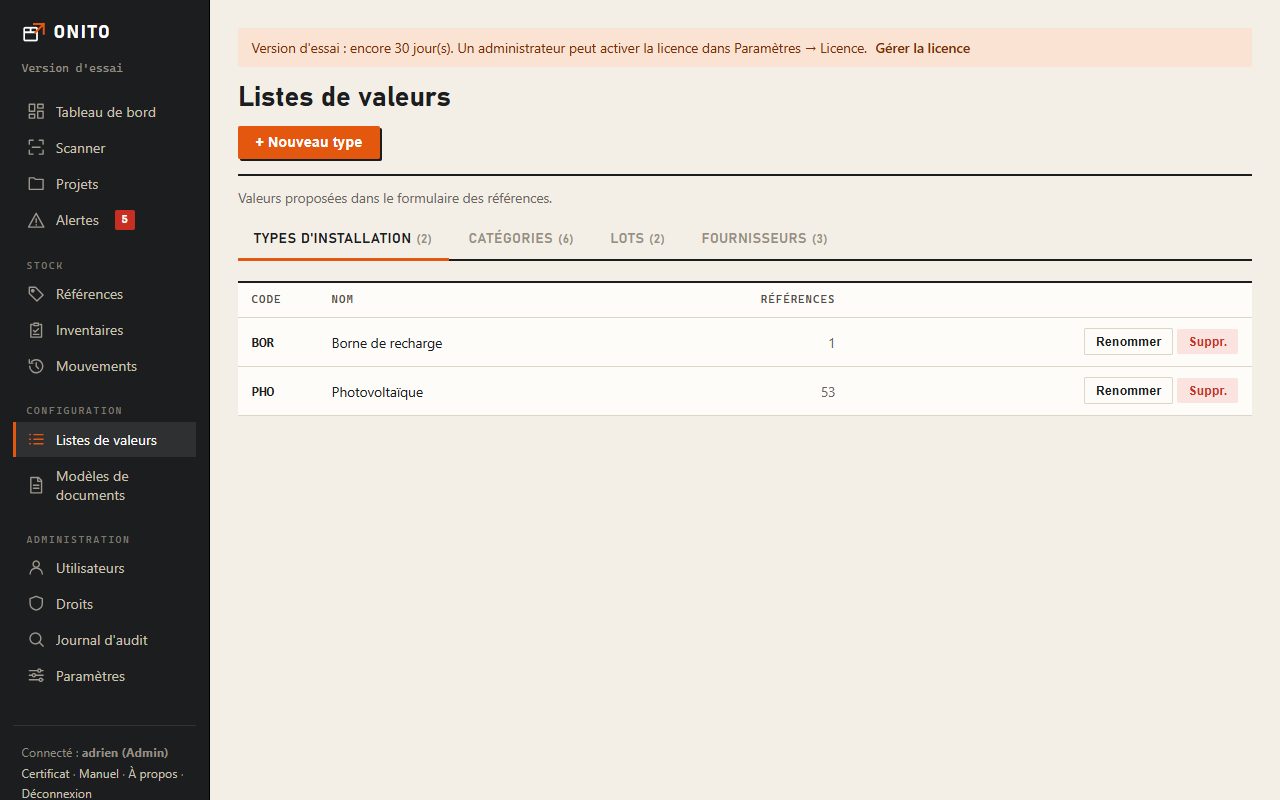Click the reference count 1 for BOR
Viewport: 1280px width, 800px height.
831,343
